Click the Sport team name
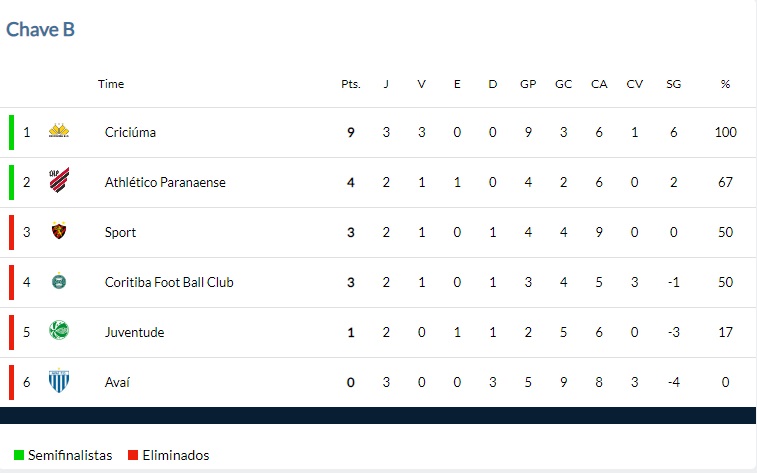The image size is (757, 473). coord(120,233)
